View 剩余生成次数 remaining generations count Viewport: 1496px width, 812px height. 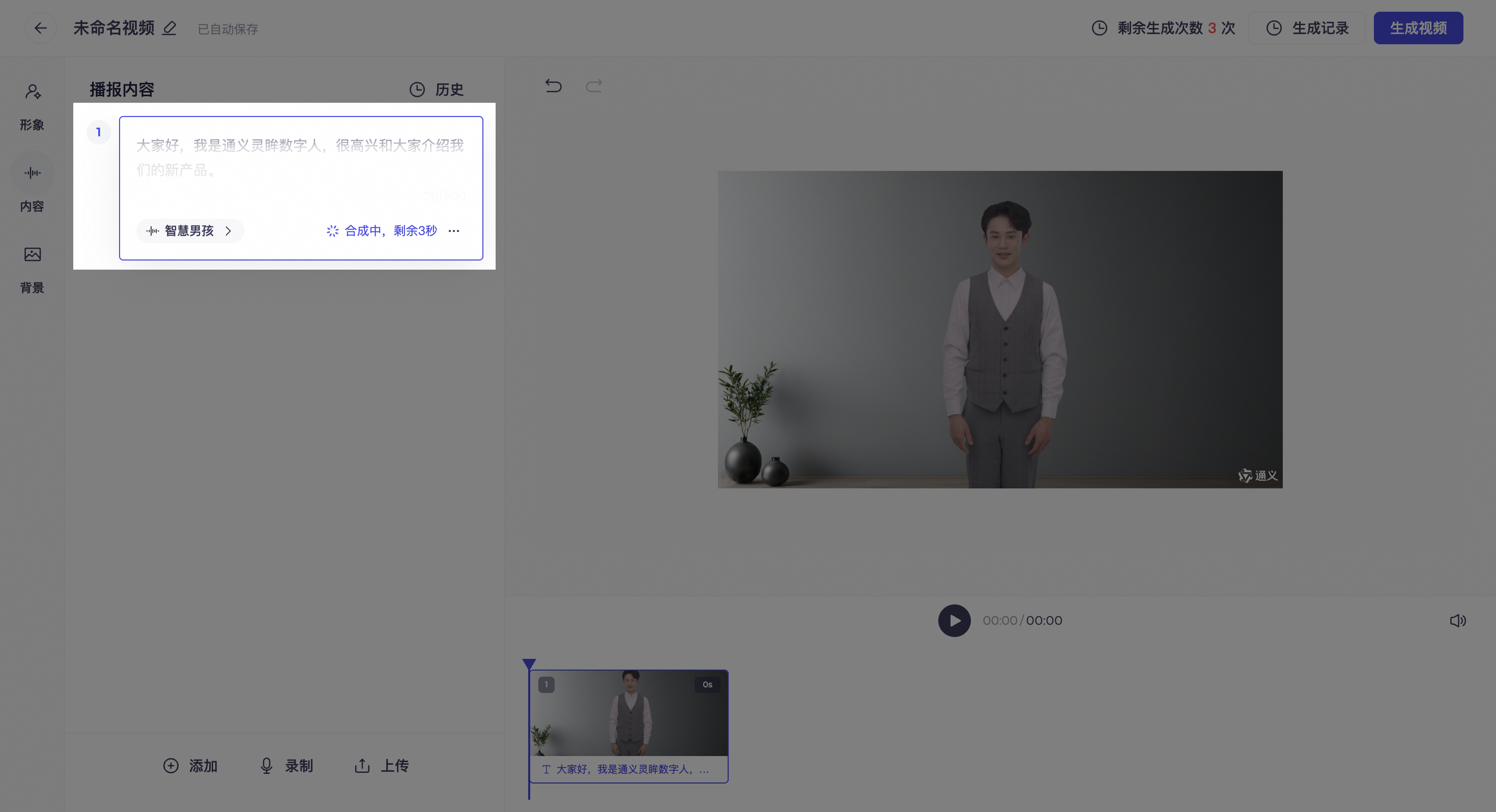click(1163, 28)
